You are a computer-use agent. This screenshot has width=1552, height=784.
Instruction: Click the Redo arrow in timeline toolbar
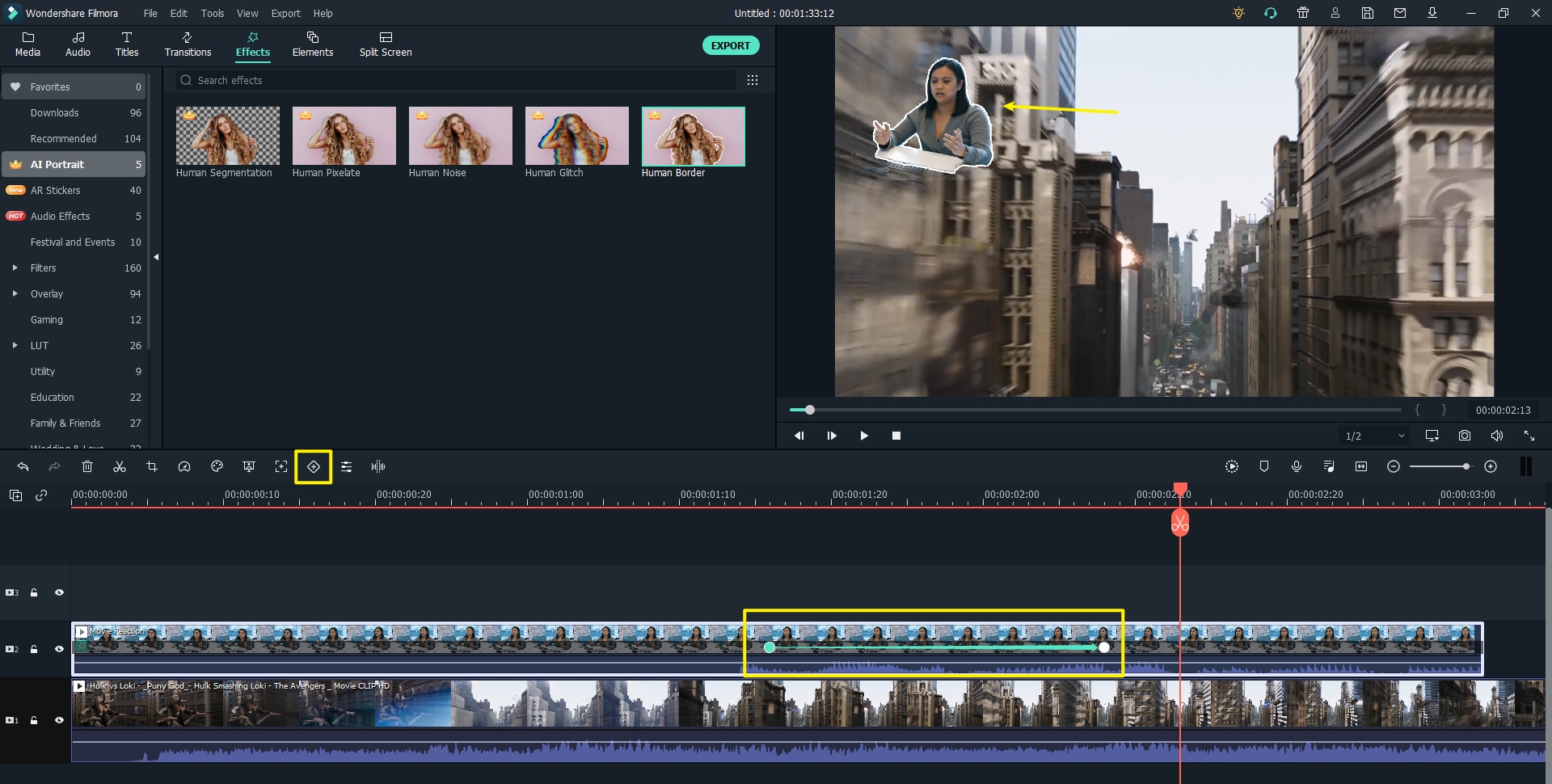[x=54, y=466]
